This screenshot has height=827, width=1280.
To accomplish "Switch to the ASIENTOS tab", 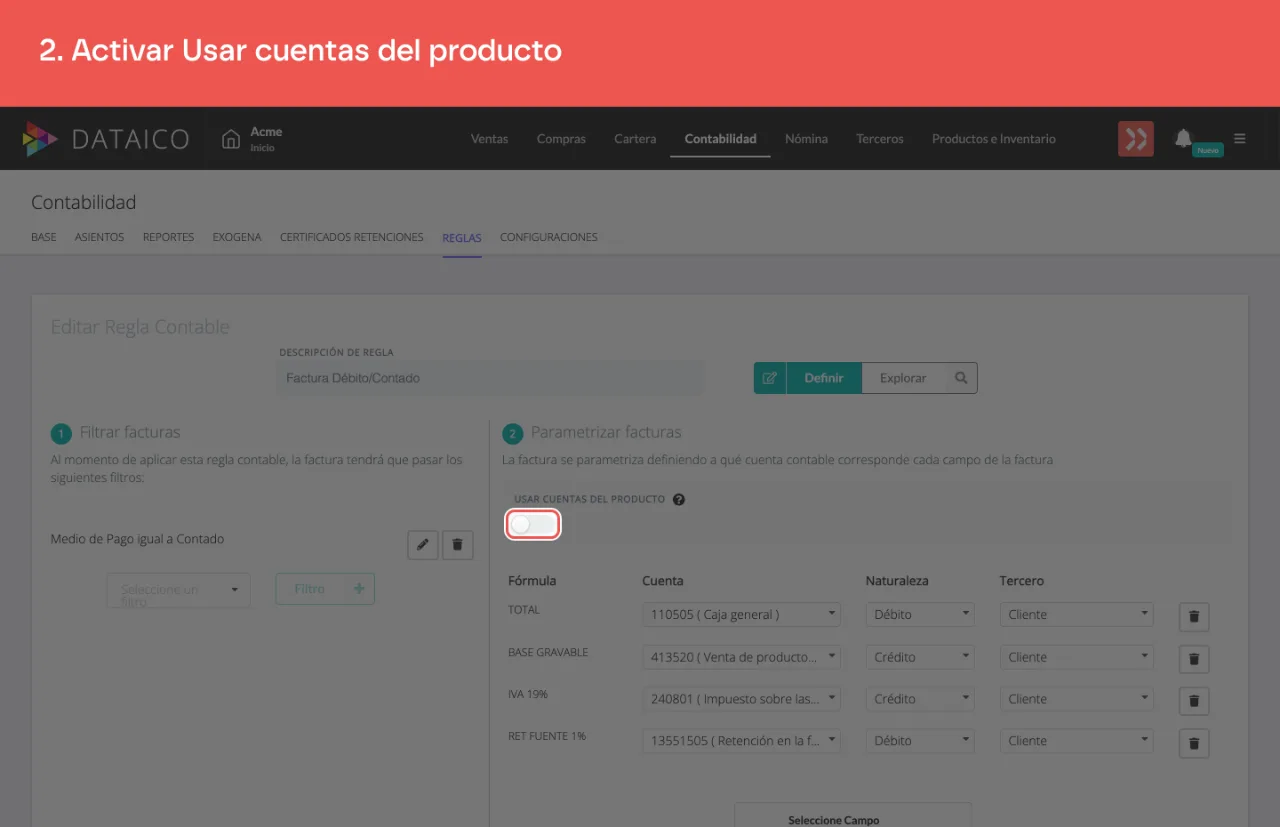I will click(99, 237).
